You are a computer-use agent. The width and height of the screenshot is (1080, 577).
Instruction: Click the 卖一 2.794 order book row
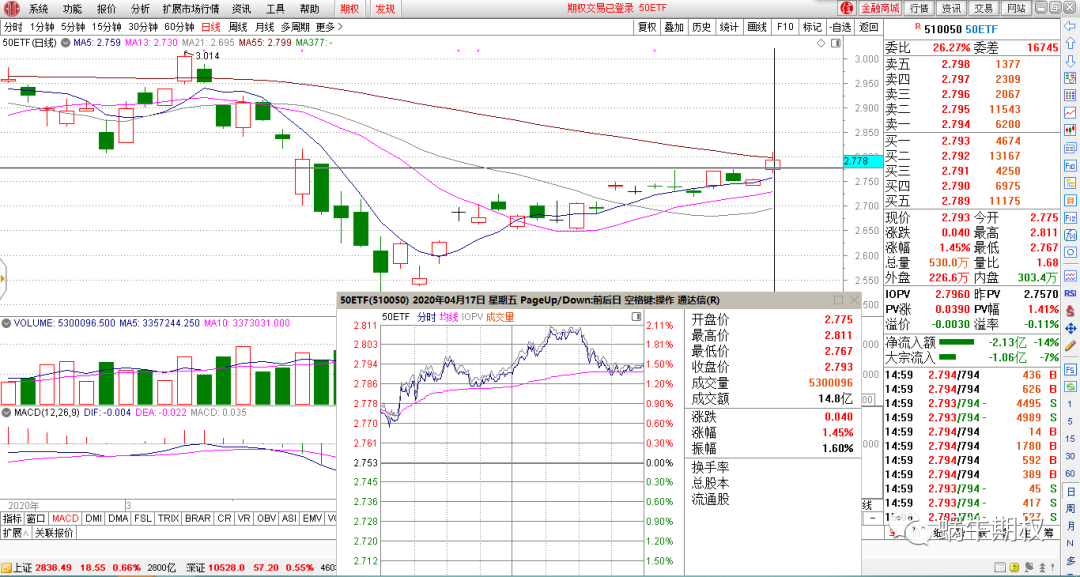click(972, 125)
